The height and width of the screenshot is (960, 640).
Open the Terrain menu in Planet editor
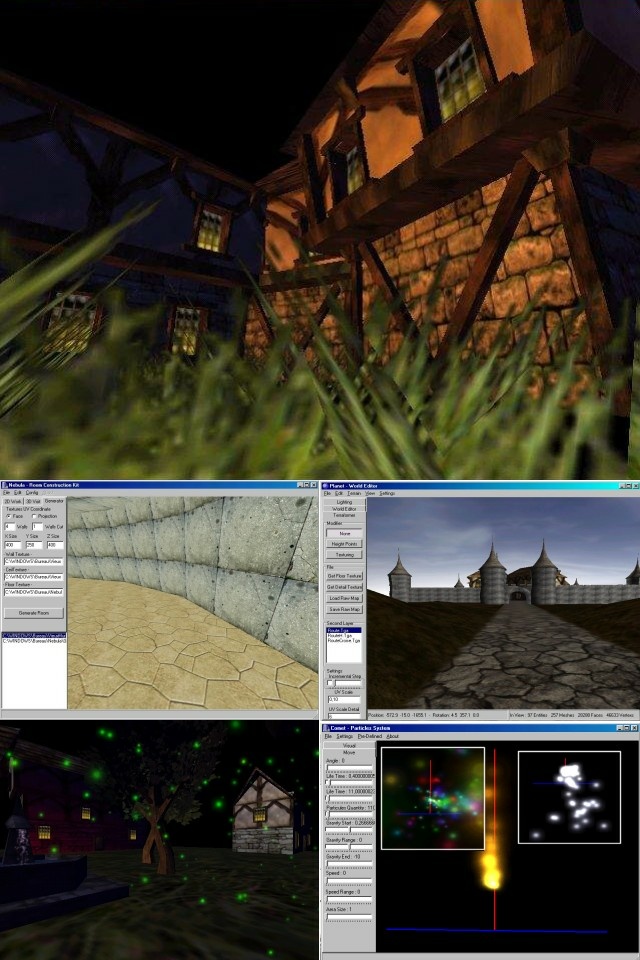click(354, 493)
